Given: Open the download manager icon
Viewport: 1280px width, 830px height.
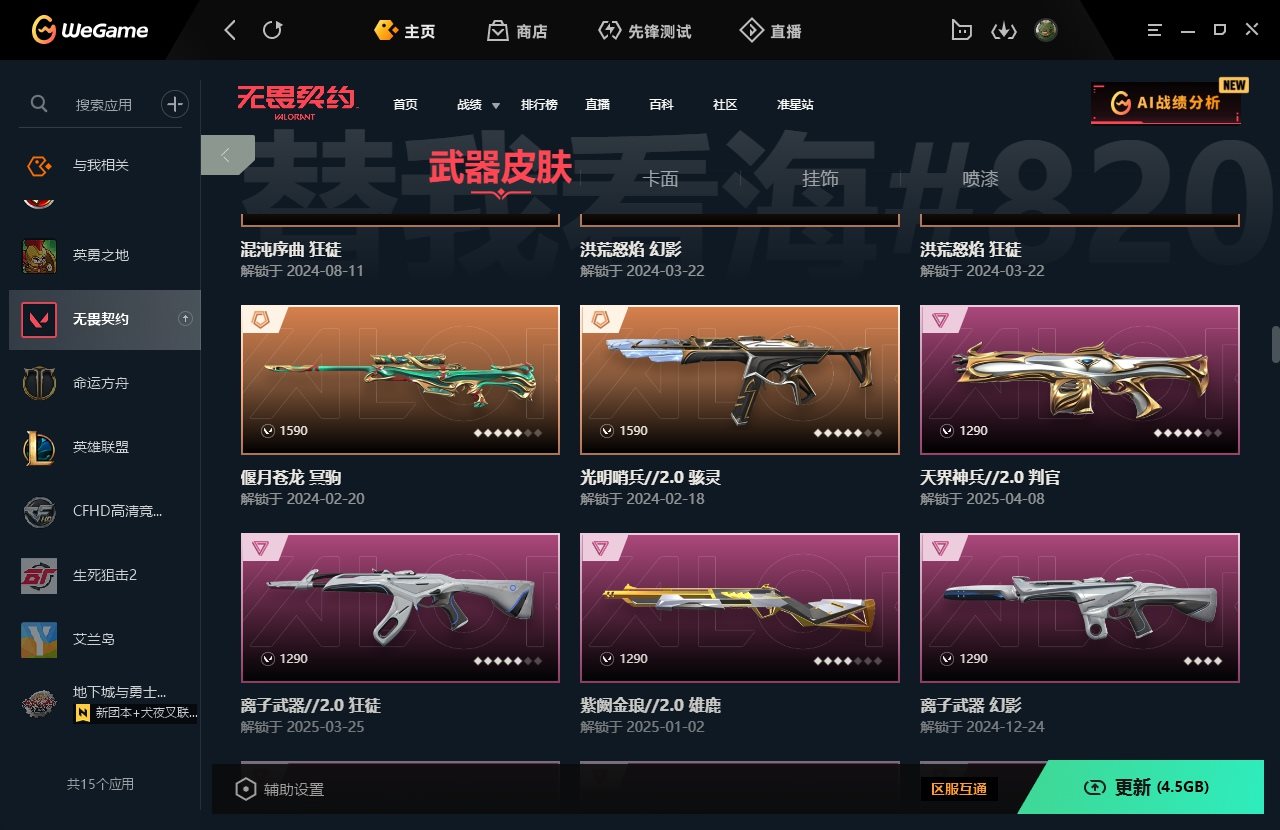Looking at the screenshot, I should point(1003,31).
